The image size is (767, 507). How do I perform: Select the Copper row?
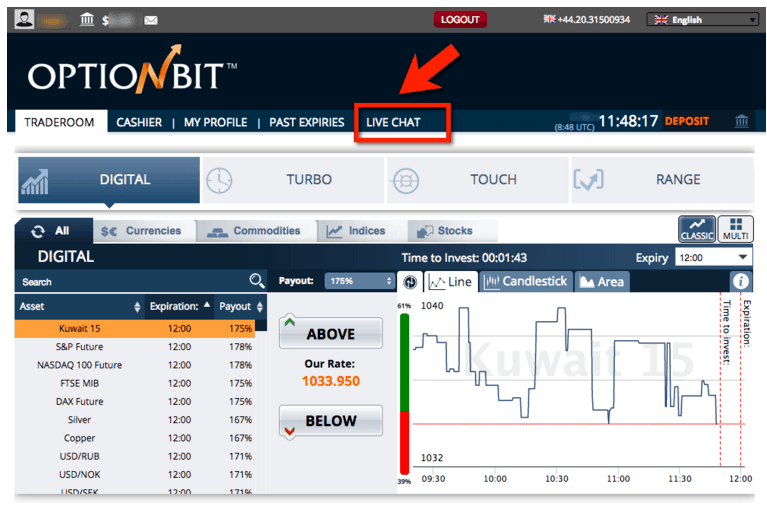click(x=135, y=438)
